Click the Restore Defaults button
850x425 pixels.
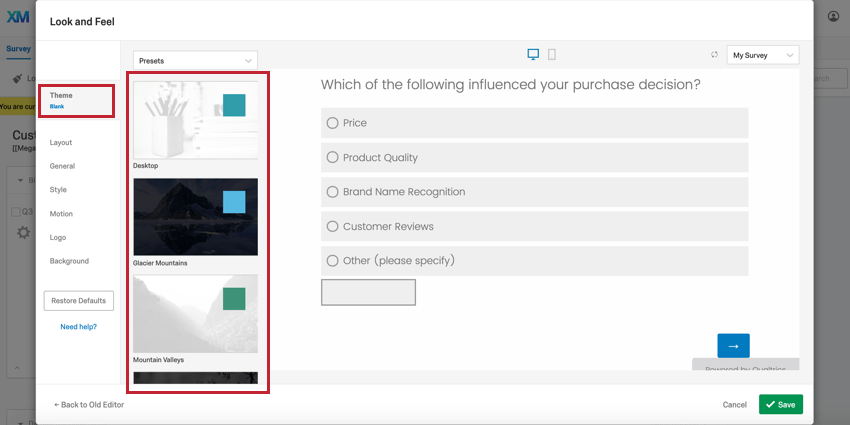click(x=79, y=300)
